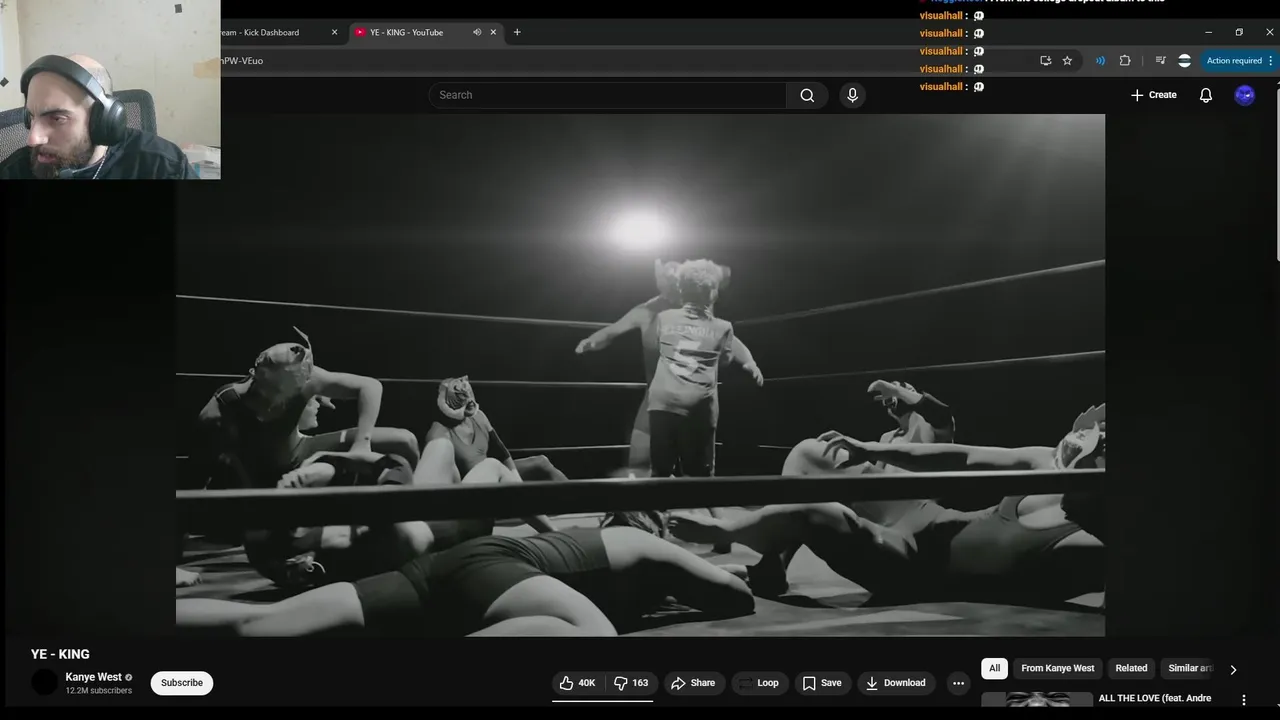Dislike the video showing 163
Image resolution: width=1280 pixels, height=720 pixels.
coord(631,683)
